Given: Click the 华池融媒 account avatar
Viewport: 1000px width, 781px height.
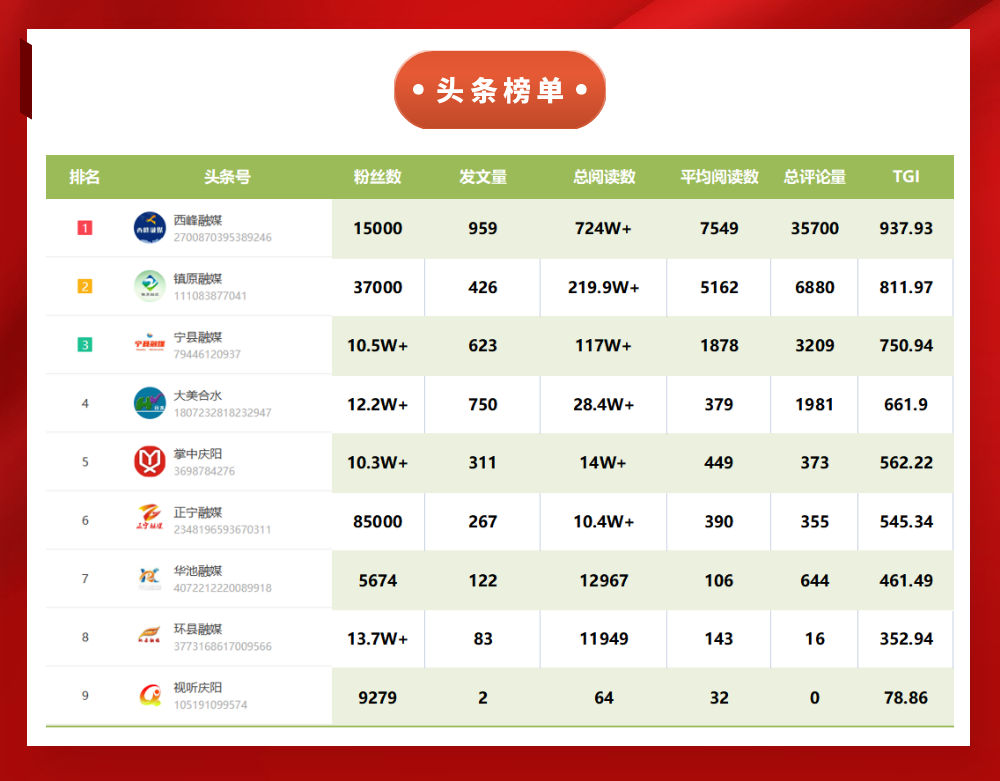Looking at the screenshot, I should click(x=150, y=579).
